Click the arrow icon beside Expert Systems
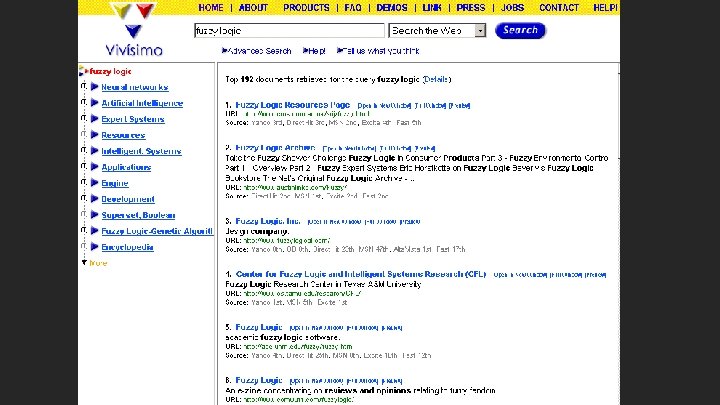Viewport: 720px width, 405px height. [95, 118]
